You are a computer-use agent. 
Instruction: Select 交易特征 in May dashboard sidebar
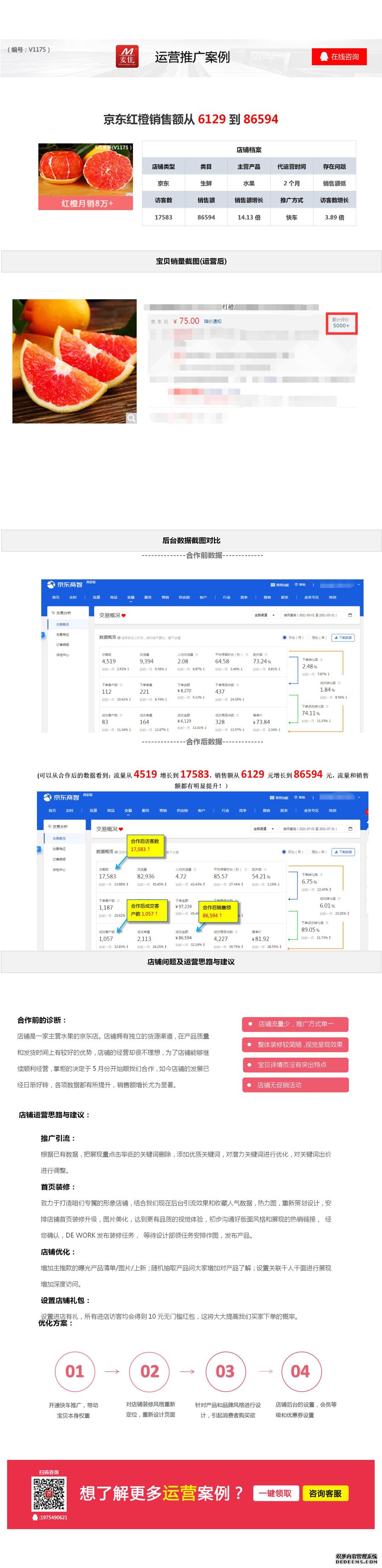coord(63,634)
